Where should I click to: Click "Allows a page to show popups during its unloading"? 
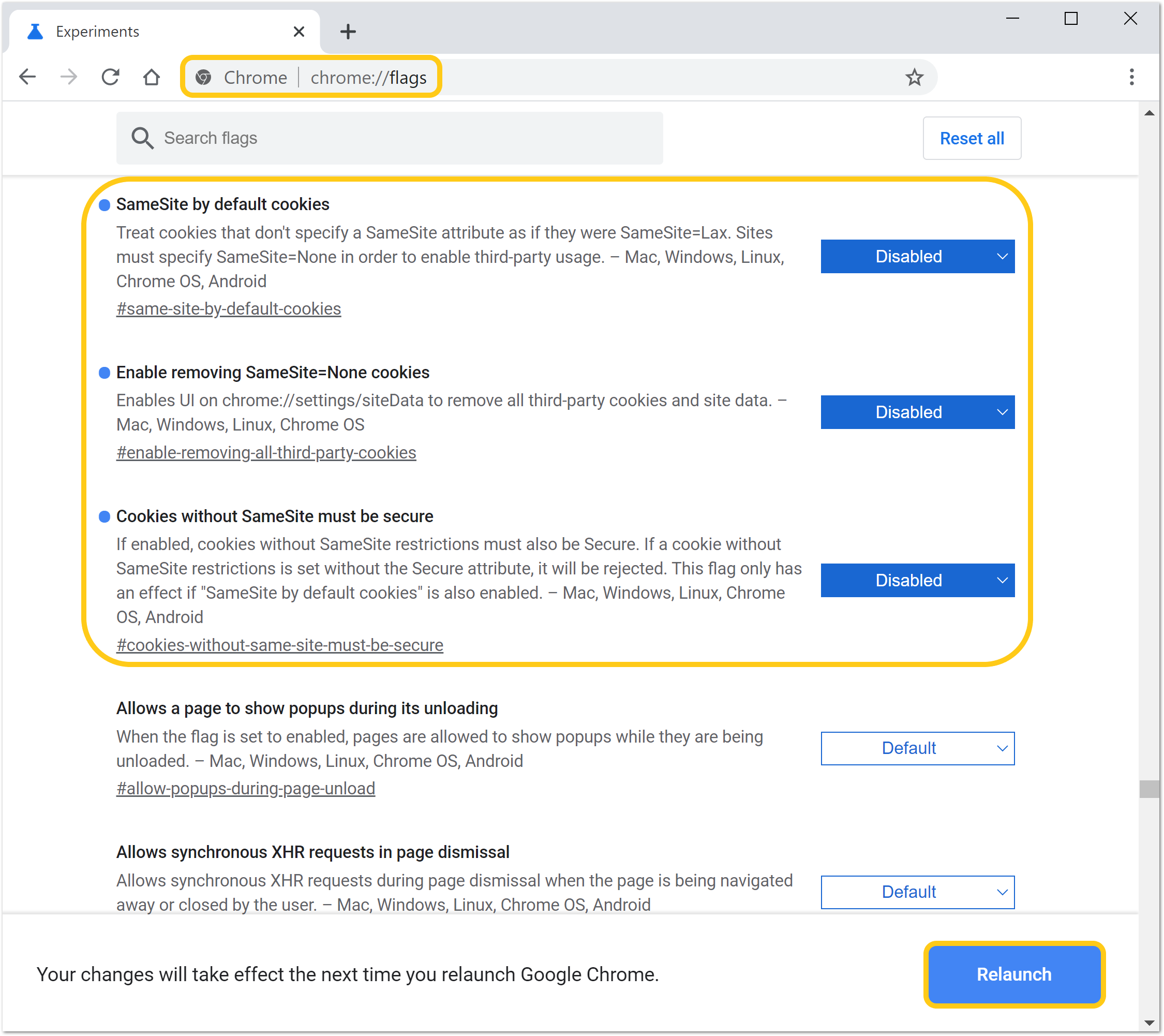[307, 708]
